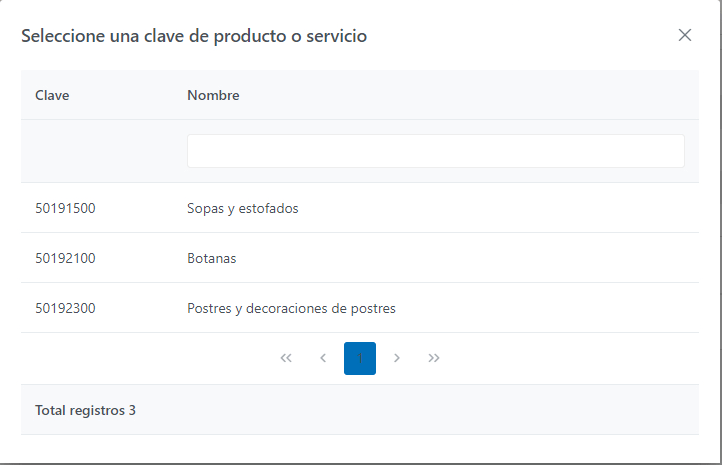Sort by the Clave column header
Viewport: 722px width, 465px height.
[x=52, y=95]
